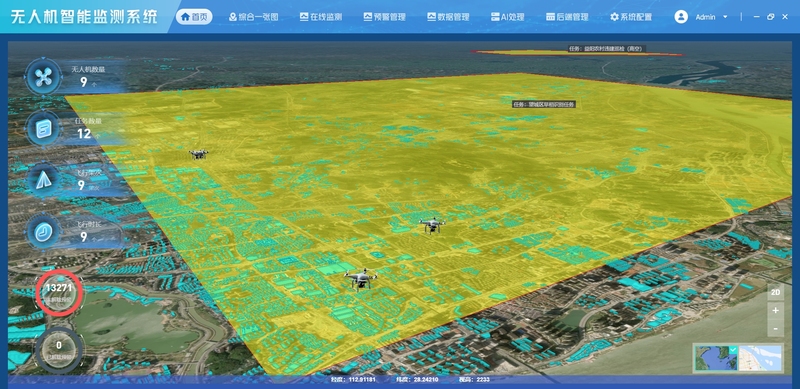Open the 综合一张图 menu

254,17
